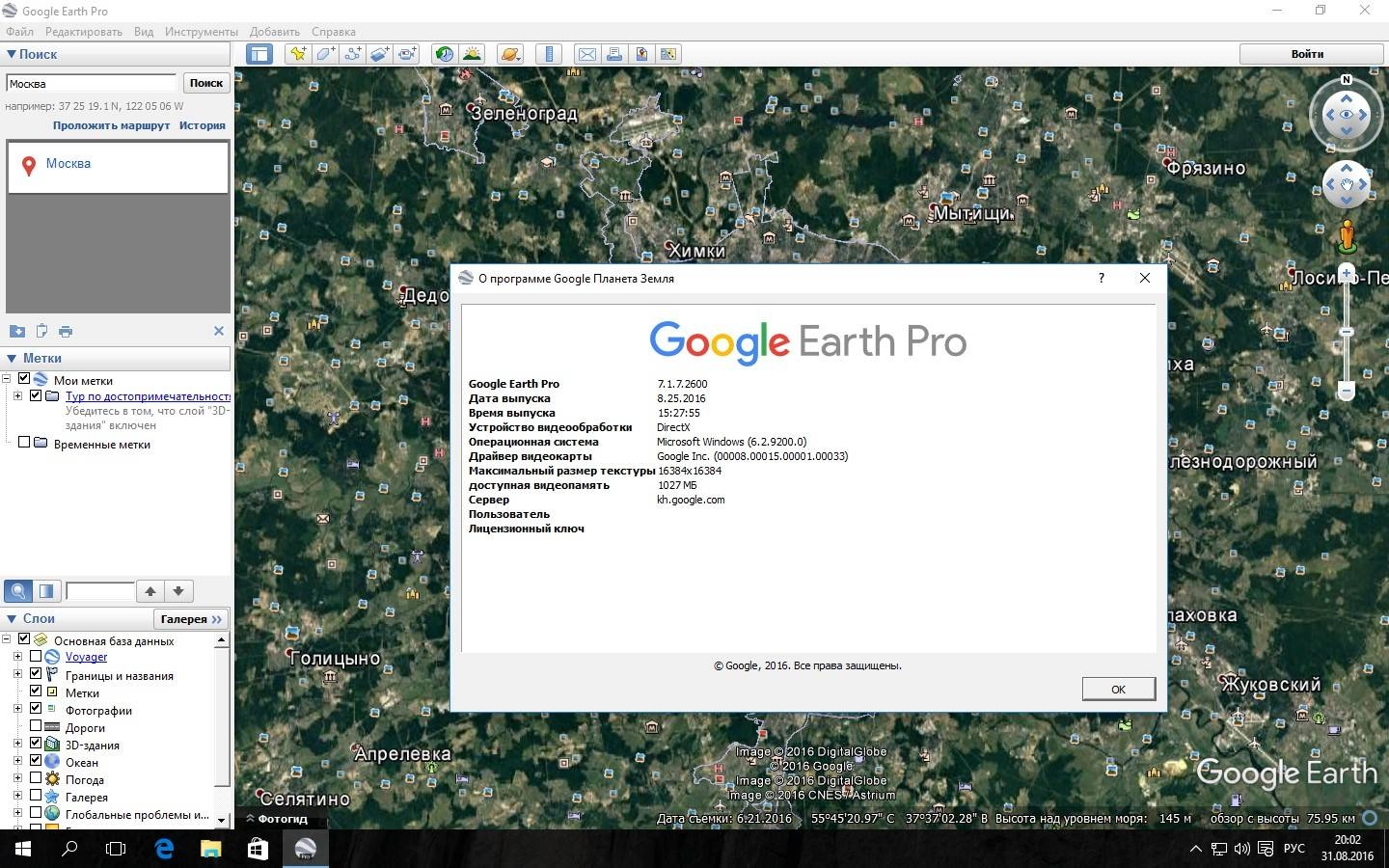Viewport: 1389px width, 868px height.
Task: Move selected place down arrow
Action: click(178, 591)
